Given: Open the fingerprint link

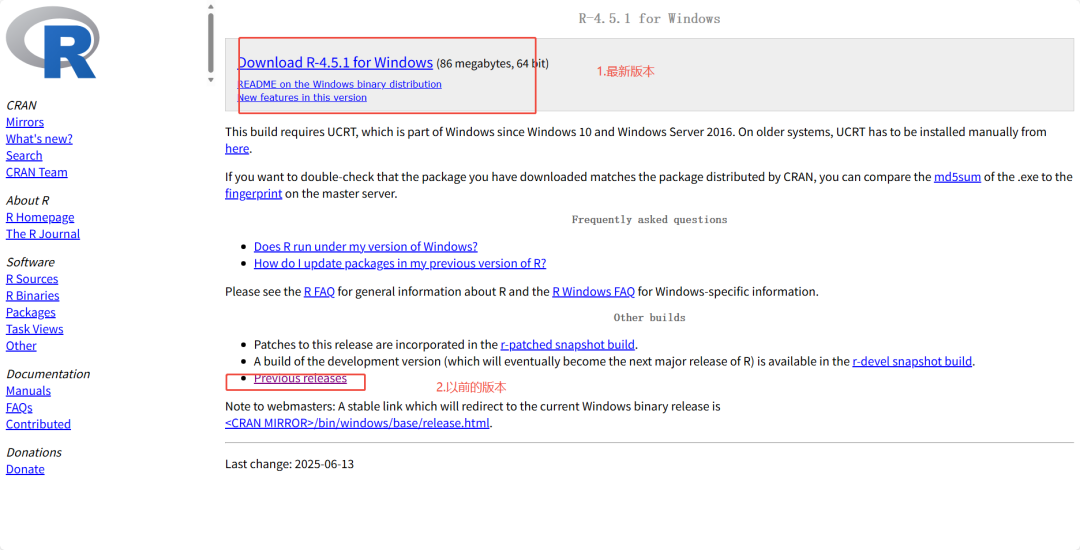Looking at the screenshot, I should [x=253, y=193].
